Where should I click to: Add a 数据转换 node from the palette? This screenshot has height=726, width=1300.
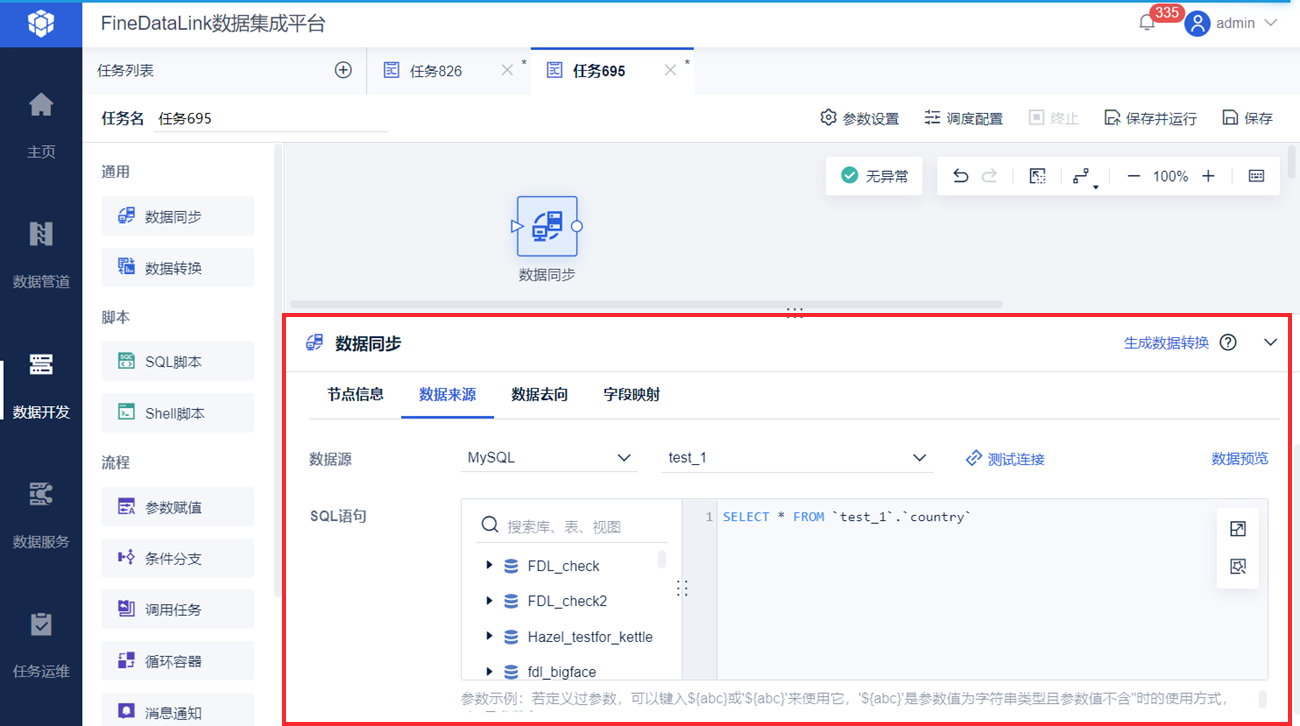pos(178,268)
